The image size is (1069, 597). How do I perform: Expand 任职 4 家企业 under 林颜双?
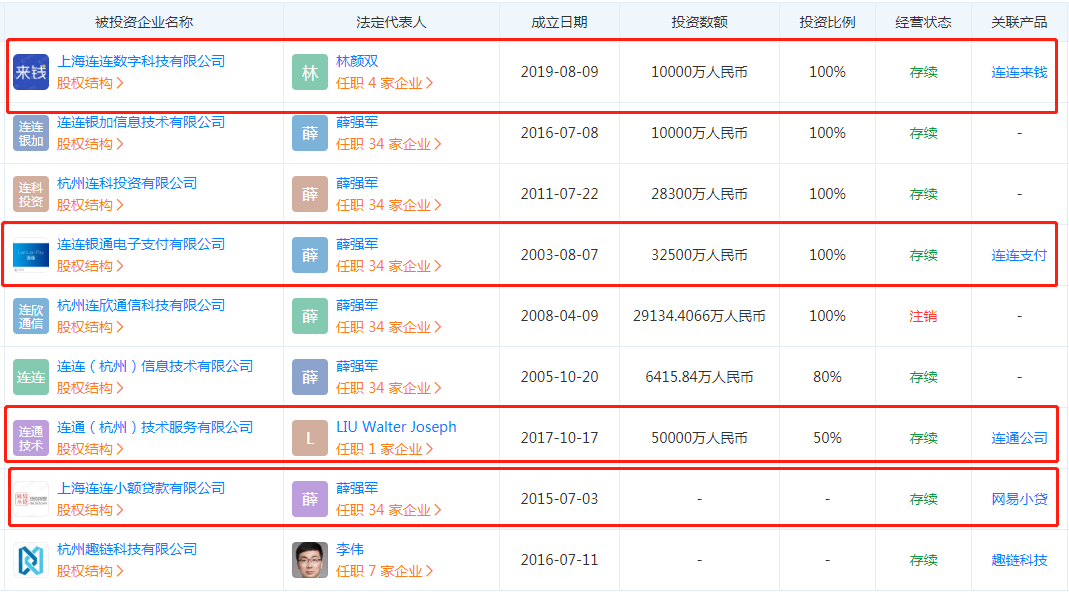coord(384,84)
